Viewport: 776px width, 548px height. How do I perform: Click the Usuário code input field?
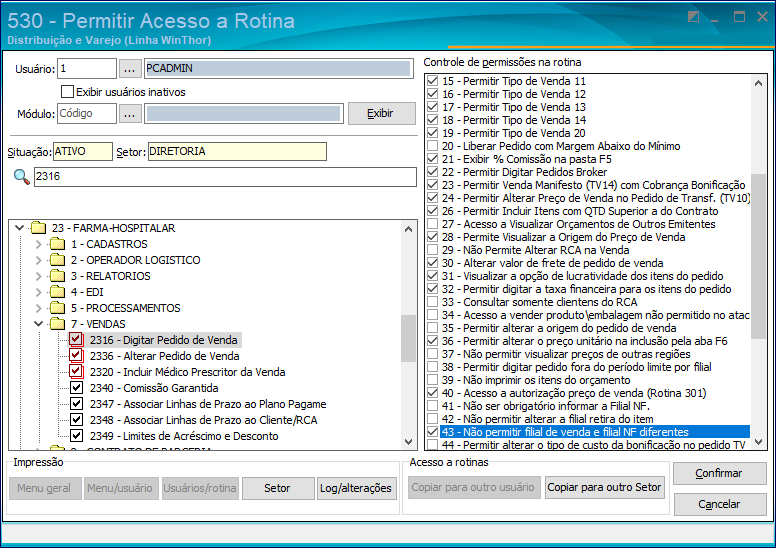pyautogui.click(x=87, y=68)
